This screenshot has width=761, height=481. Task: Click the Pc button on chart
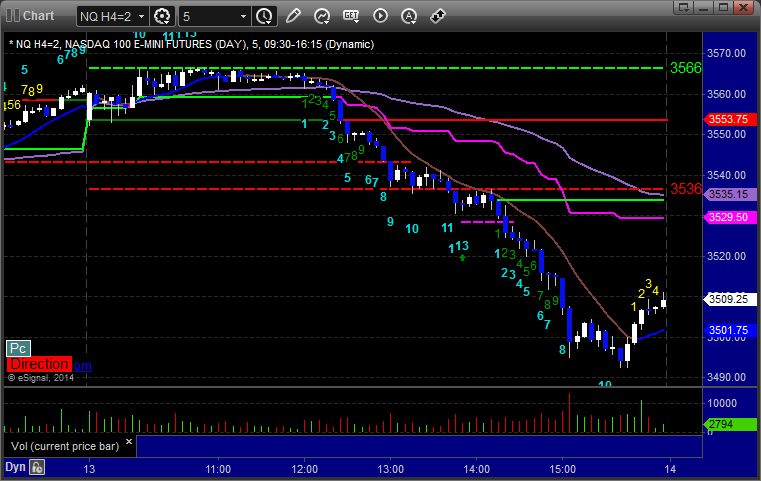tap(18, 348)
